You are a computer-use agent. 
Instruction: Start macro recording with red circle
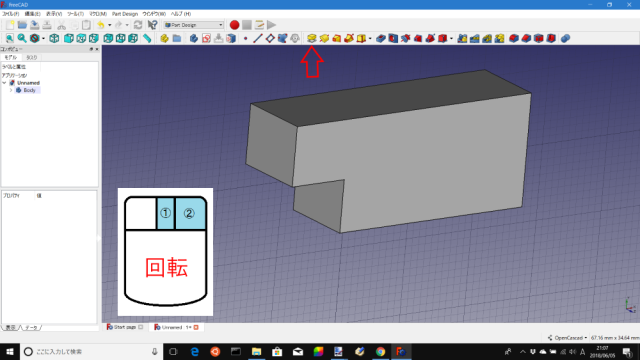click(x=234, y=25)
